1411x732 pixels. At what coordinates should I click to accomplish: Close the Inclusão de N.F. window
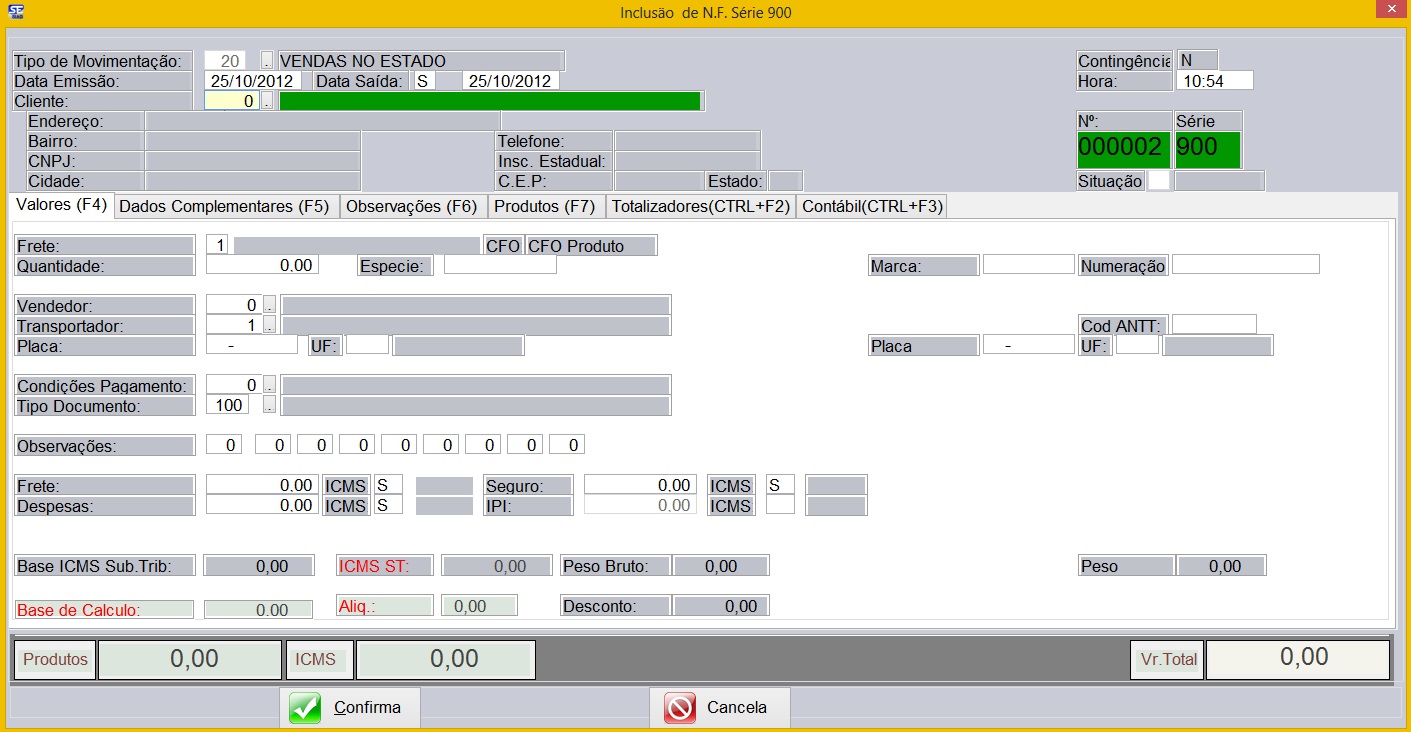[1388, 12]
